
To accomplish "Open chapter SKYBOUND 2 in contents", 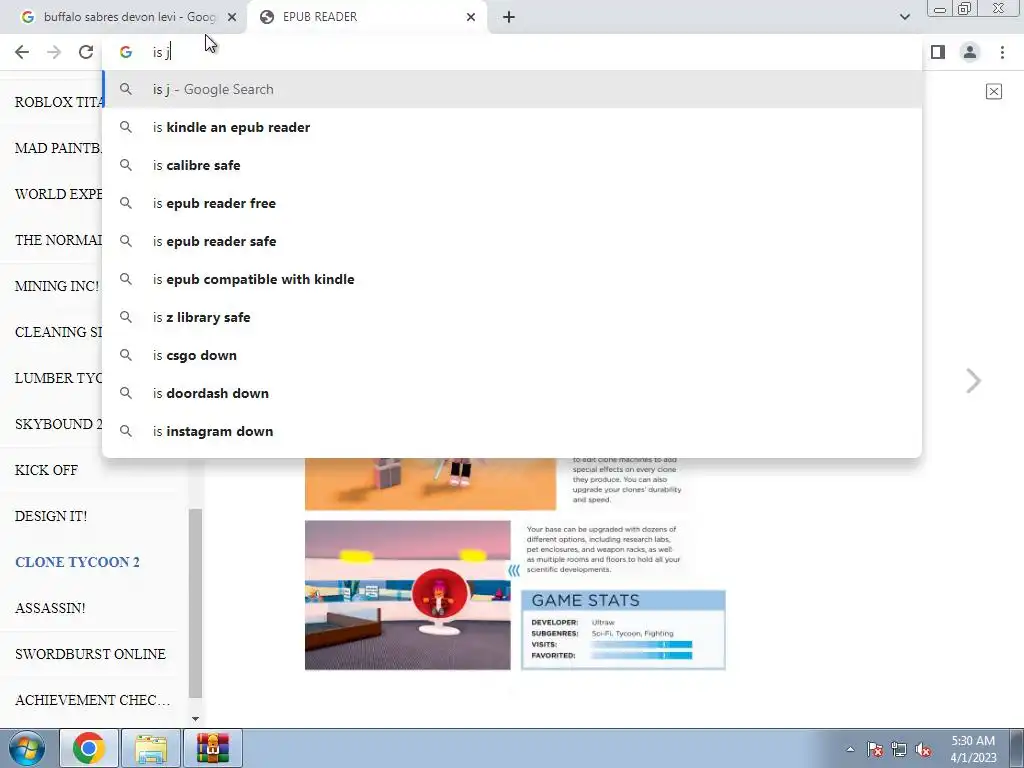I will tap(59, 424).
